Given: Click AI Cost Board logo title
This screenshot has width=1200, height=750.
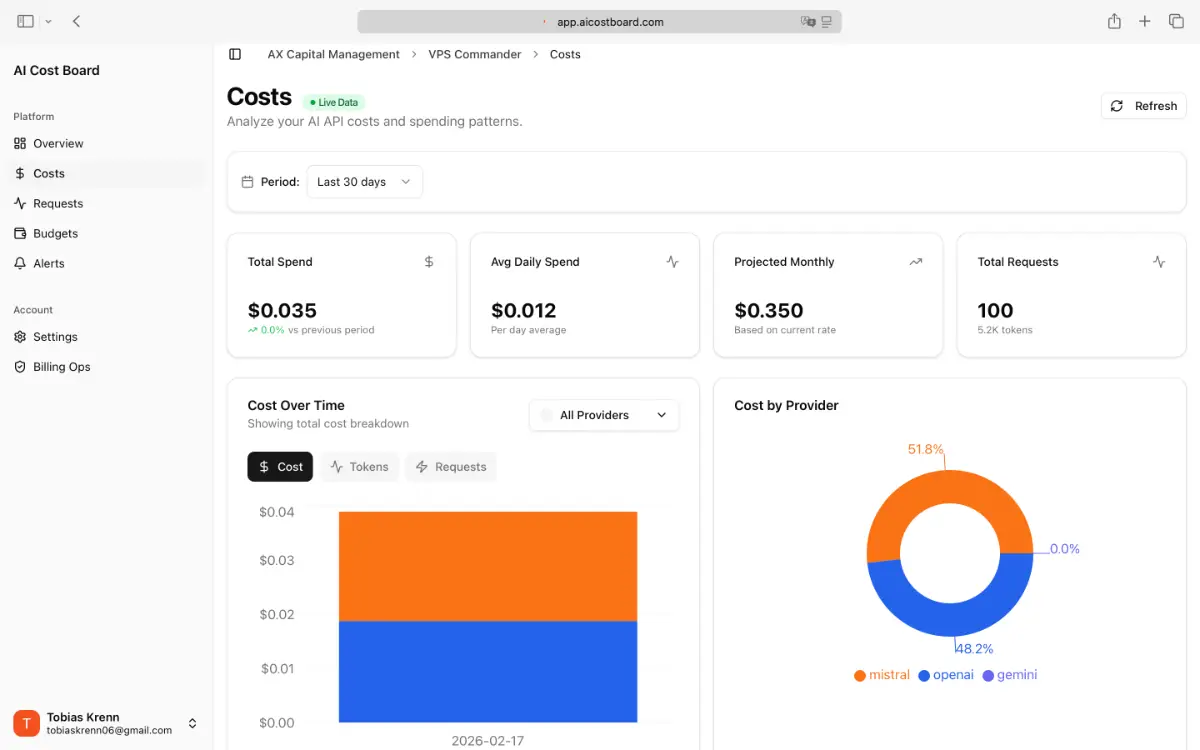Looking at the screenshot, I should [x=56, y=70].
